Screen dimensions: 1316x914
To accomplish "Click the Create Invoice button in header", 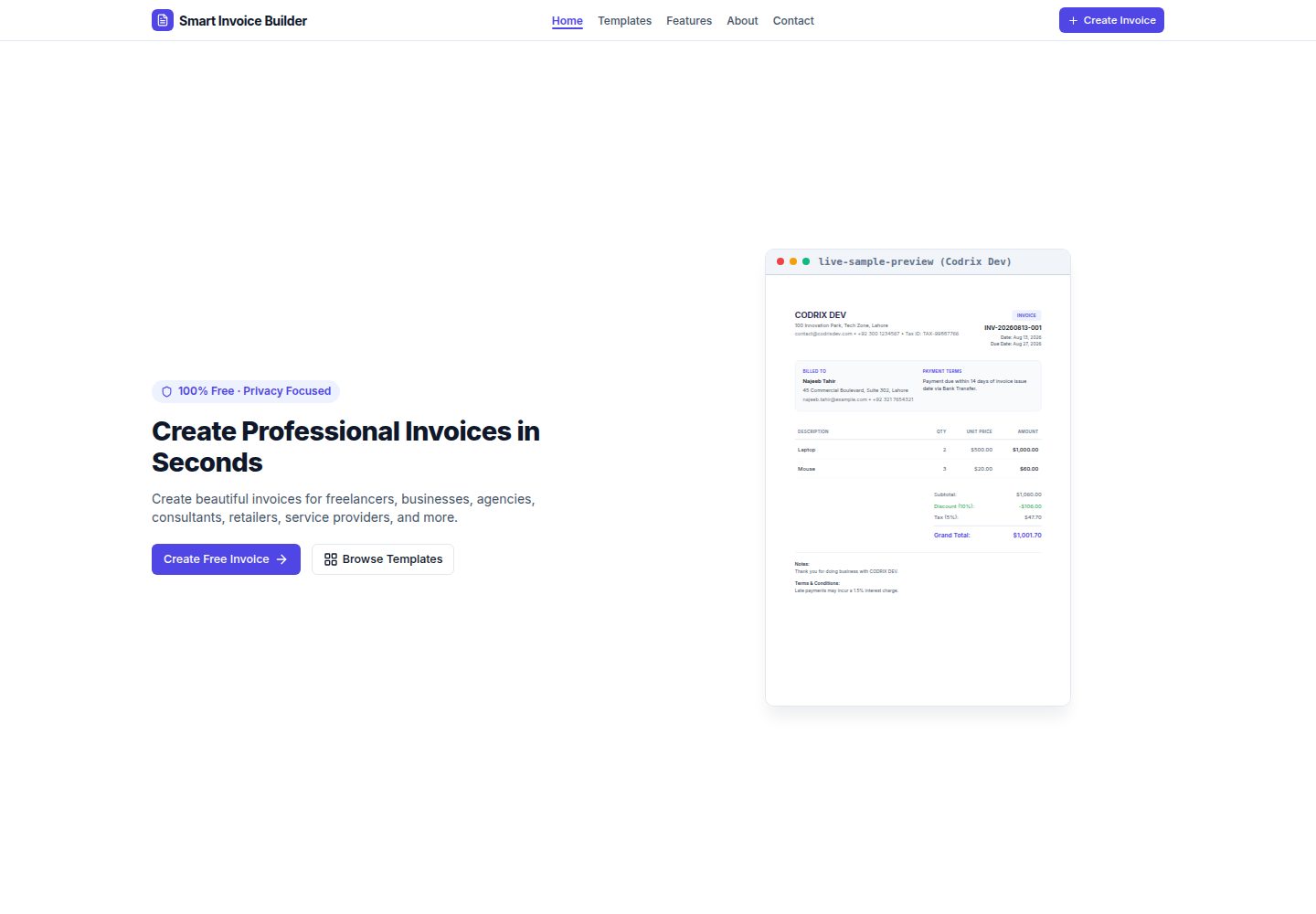I will (x=1111, y=20).
